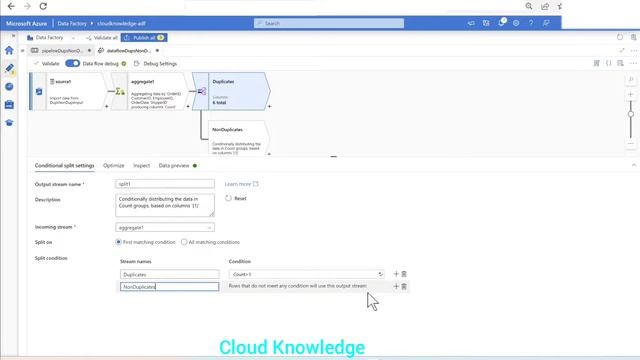Image resolution: width=640 pixels, height=360 pixels.
Task: Reload the browser page
Action: [x=43, y=6]
